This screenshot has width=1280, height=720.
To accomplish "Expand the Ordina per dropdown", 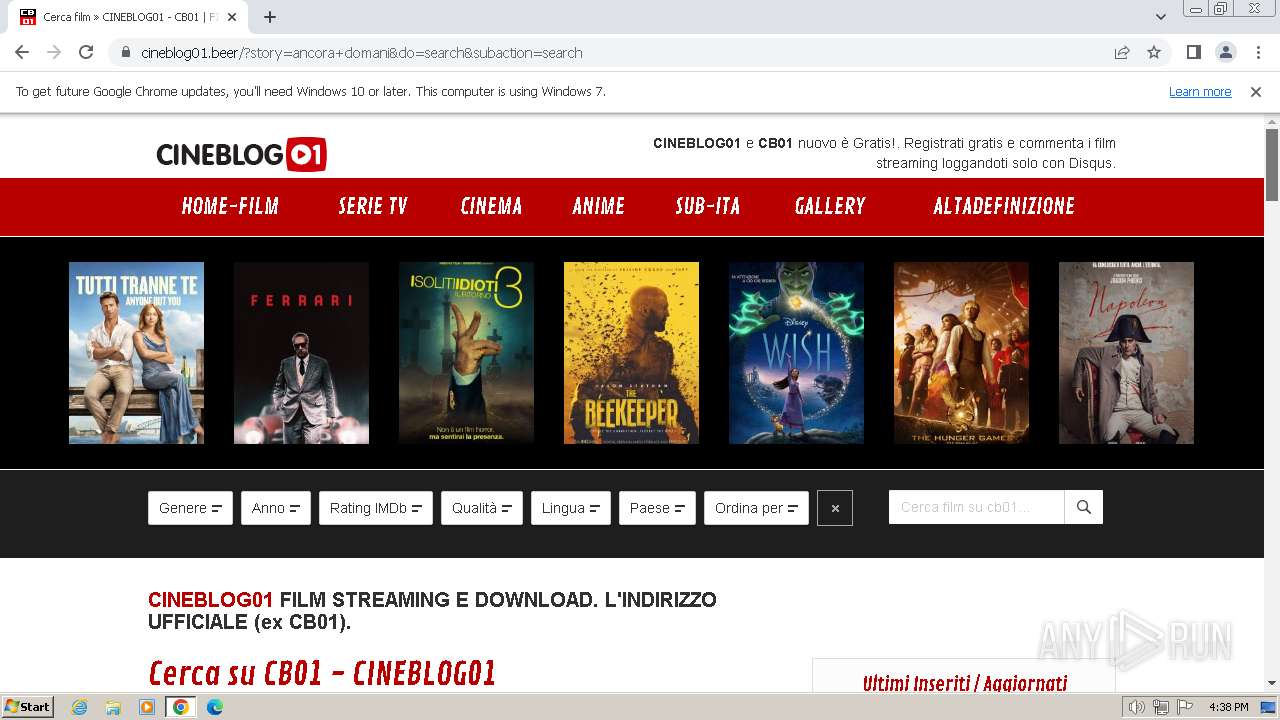I will [x=756, y=508].
